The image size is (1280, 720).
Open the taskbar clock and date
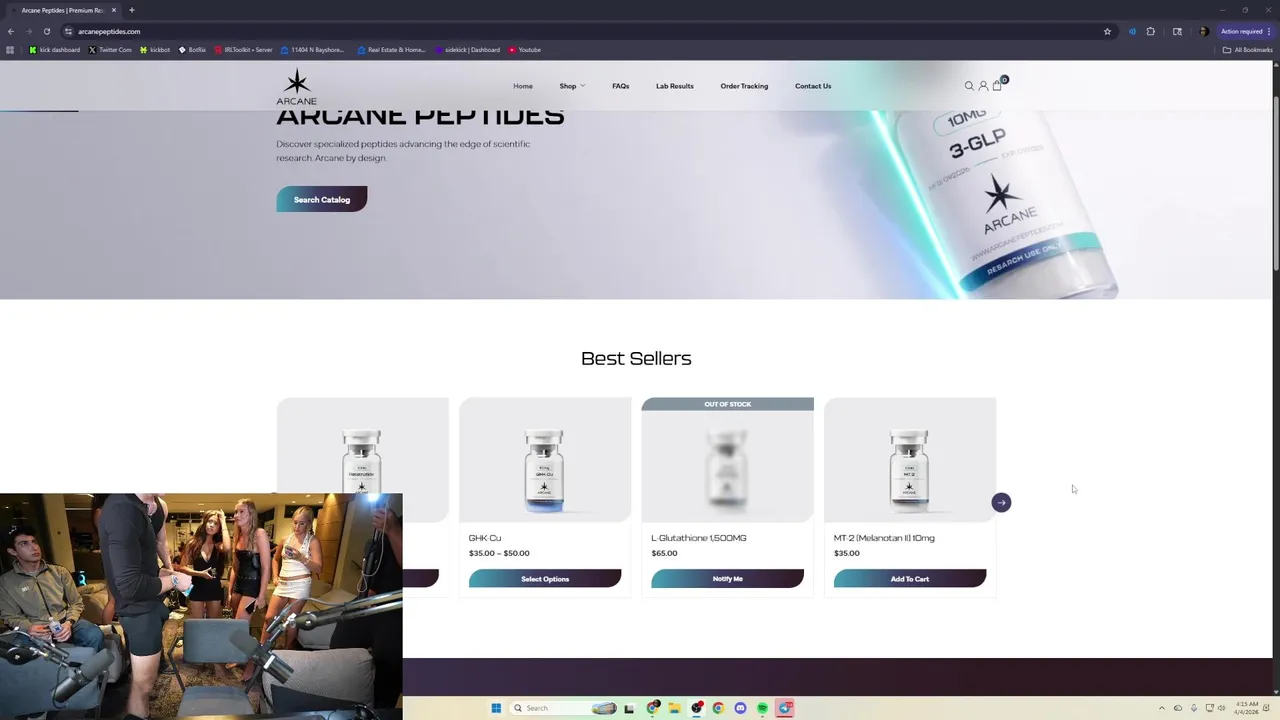[1246, 708]
